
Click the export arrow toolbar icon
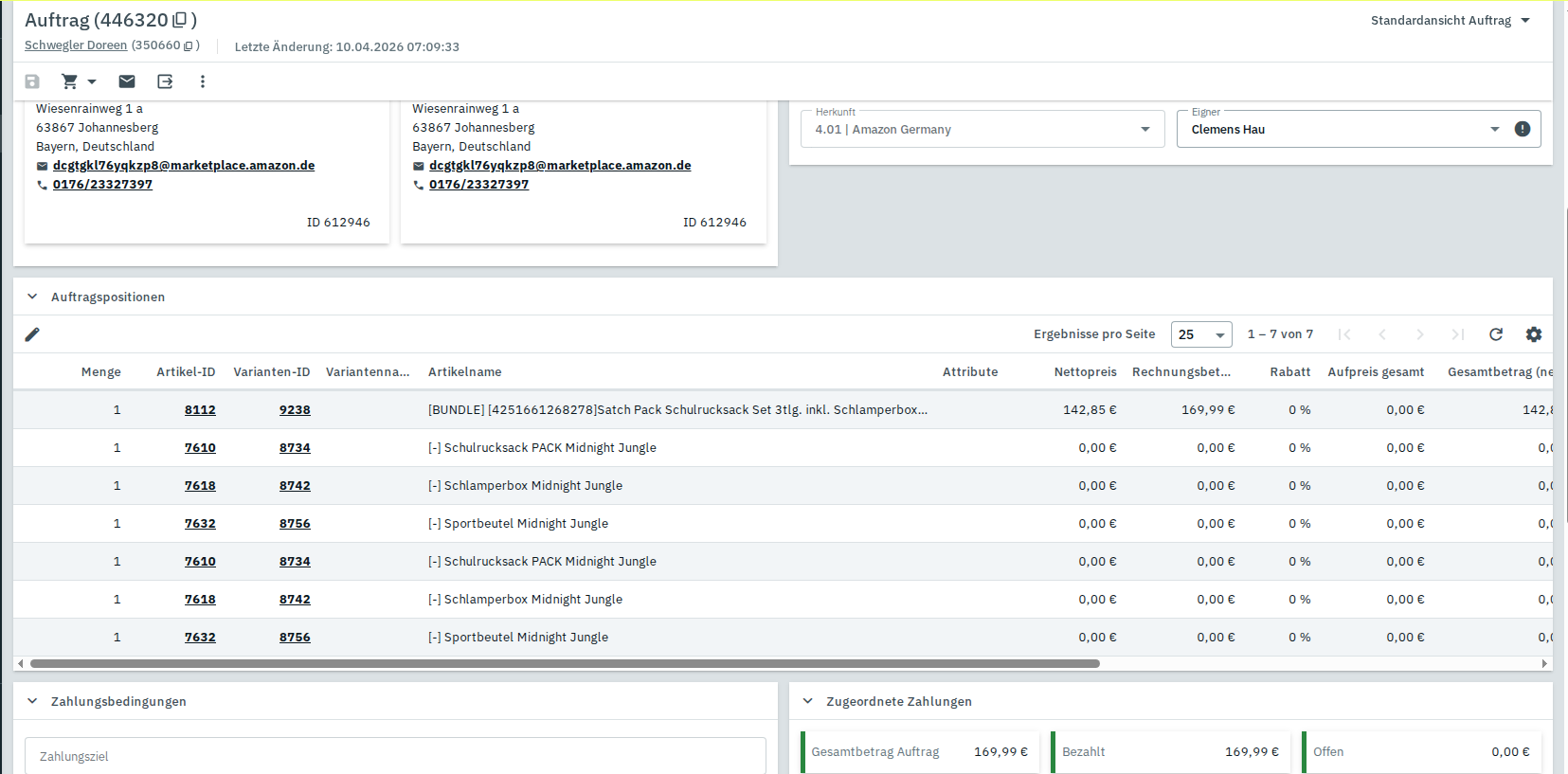[x=165, y=81]
